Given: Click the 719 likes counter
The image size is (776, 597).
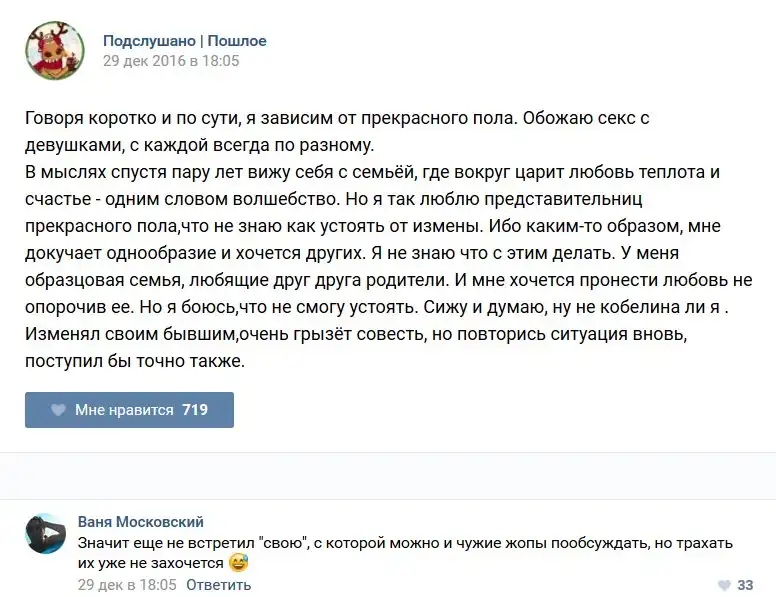Looking at the screenshot, I should click(x=195, y=410).
